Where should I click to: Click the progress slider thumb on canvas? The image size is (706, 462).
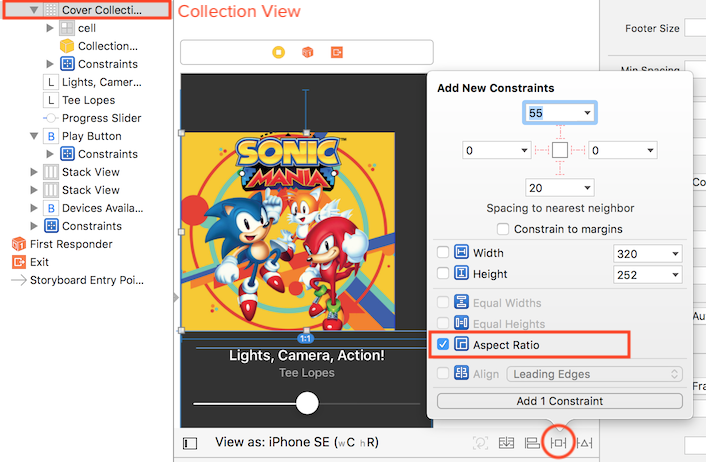tap(307, 403)
